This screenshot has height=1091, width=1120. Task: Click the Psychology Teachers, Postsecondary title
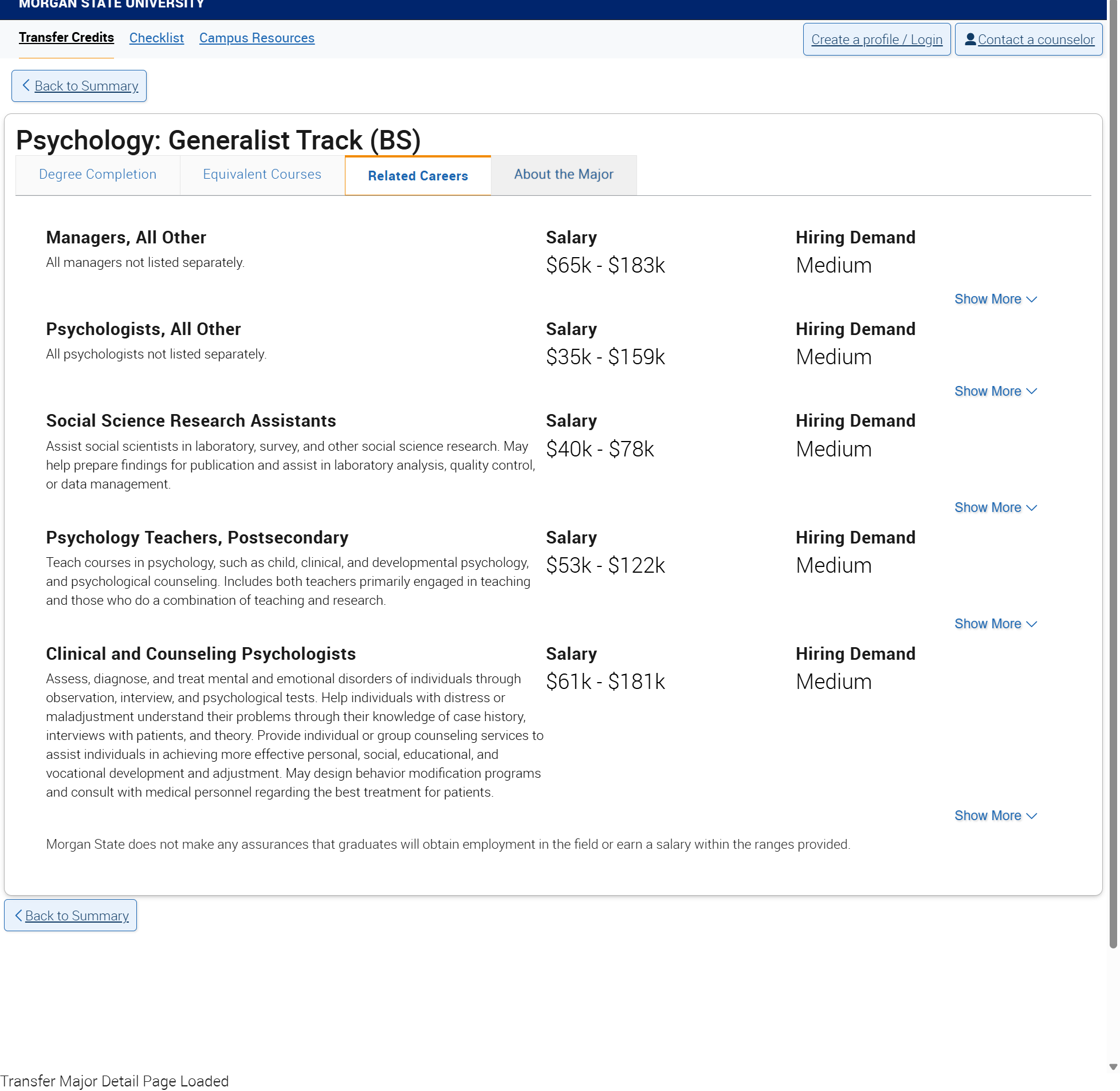point(197,538)
